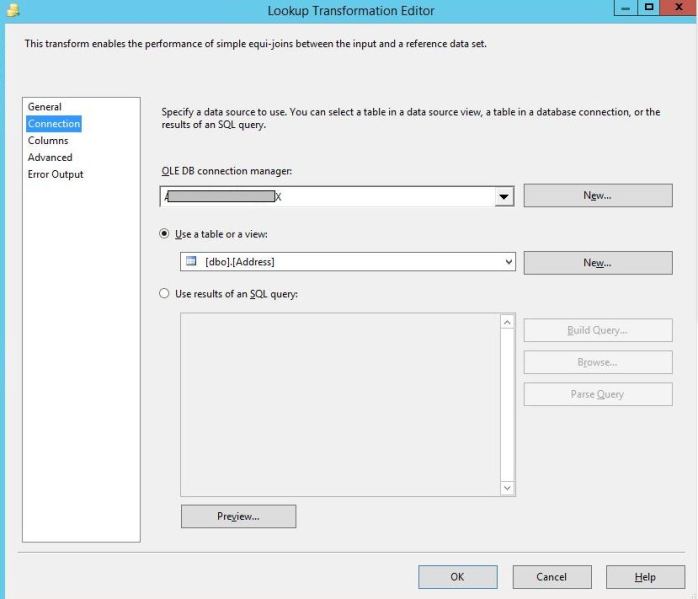698x599 pixels.
Task: Open the Columns page
Action: 48,141
